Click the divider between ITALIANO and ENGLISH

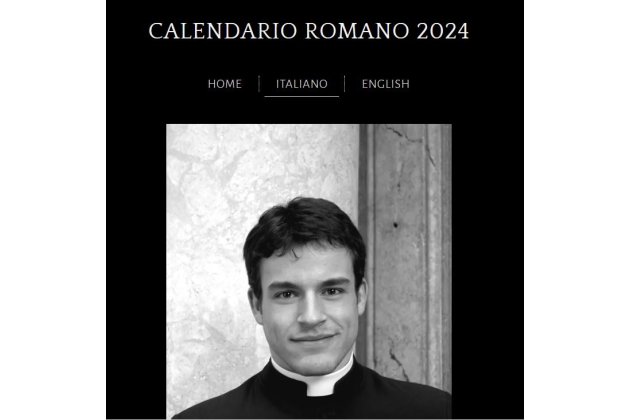click(345, 84)
